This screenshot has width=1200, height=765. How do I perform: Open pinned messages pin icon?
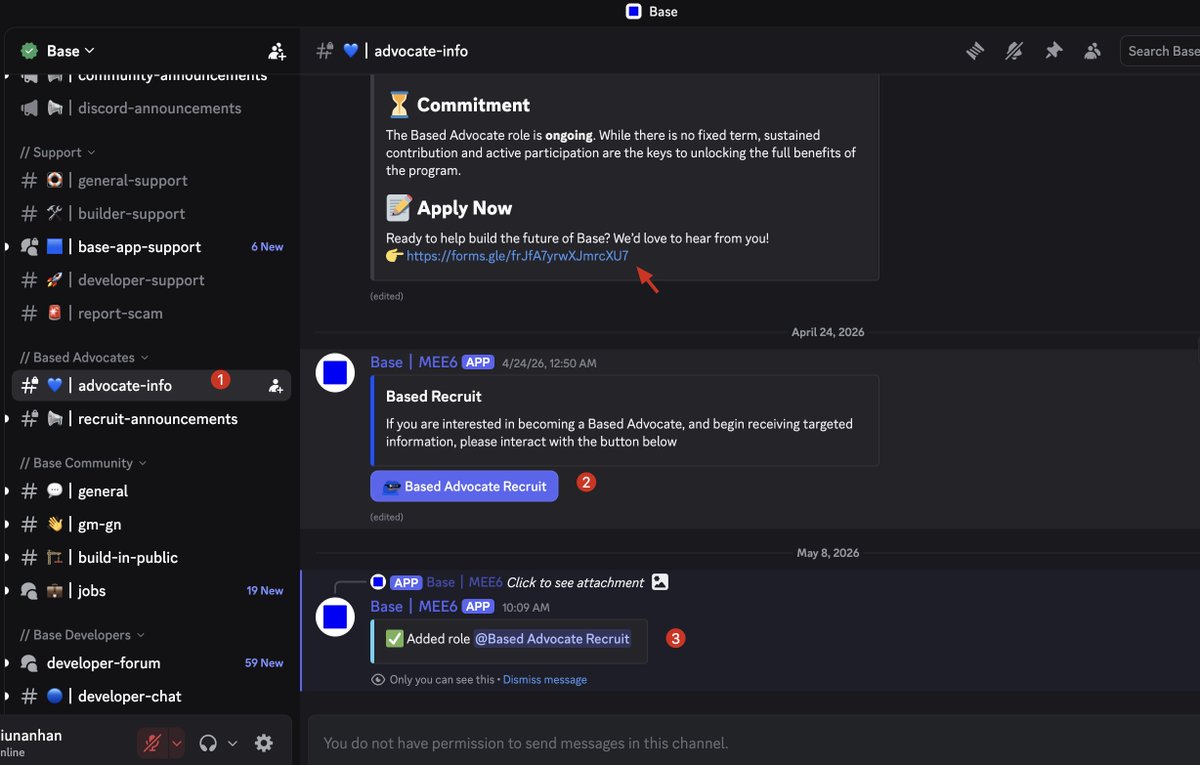tap(1053, 51)
